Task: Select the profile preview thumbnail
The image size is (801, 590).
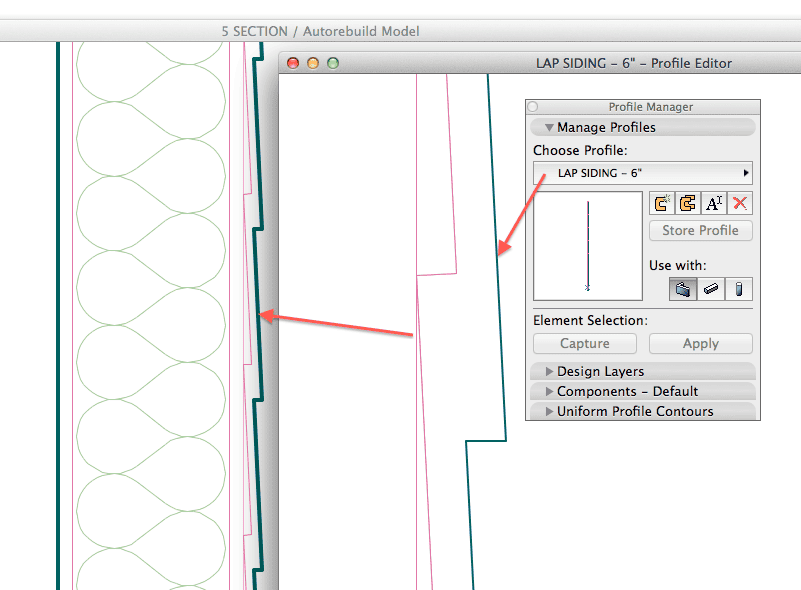Action: click(x=588, y=245)
